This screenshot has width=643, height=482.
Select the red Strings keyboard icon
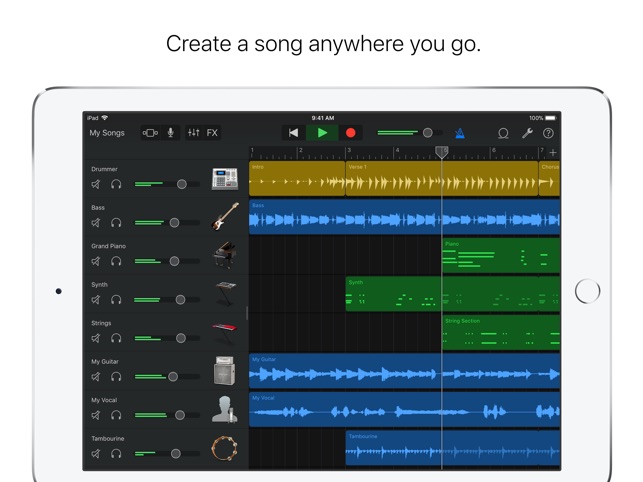tap(225, 332)
